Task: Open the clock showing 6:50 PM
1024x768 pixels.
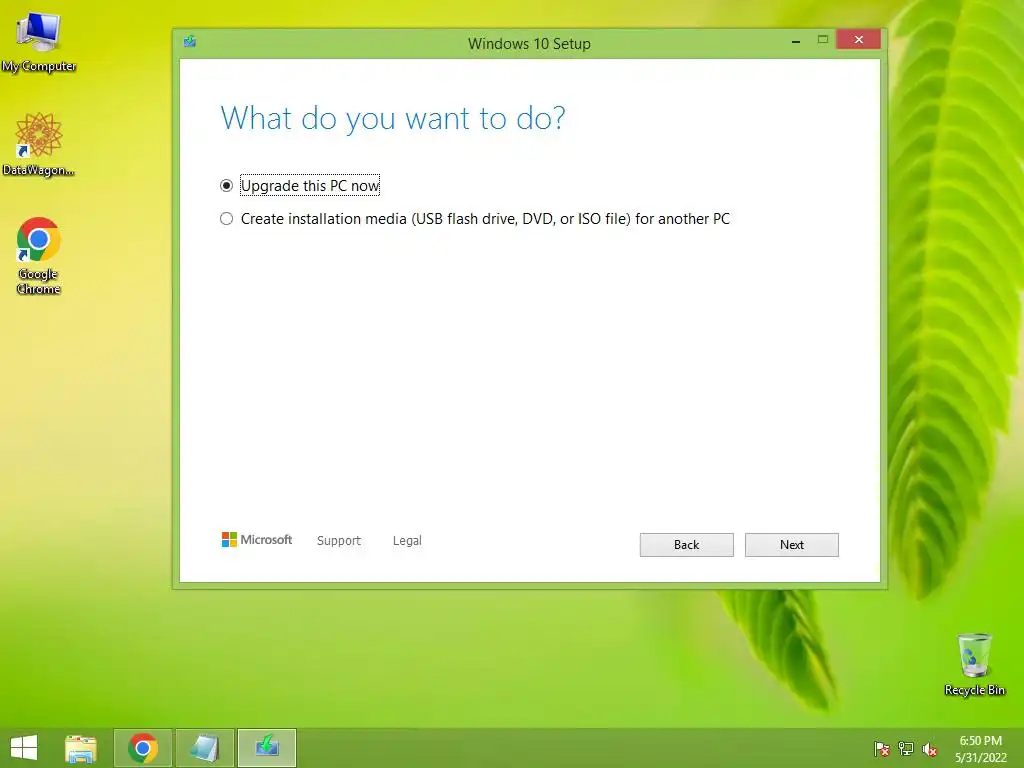Action: 980,748
